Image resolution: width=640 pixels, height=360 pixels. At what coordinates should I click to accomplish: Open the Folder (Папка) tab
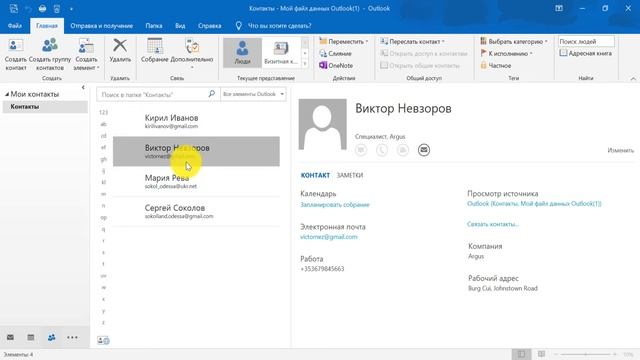click(154, 26)
